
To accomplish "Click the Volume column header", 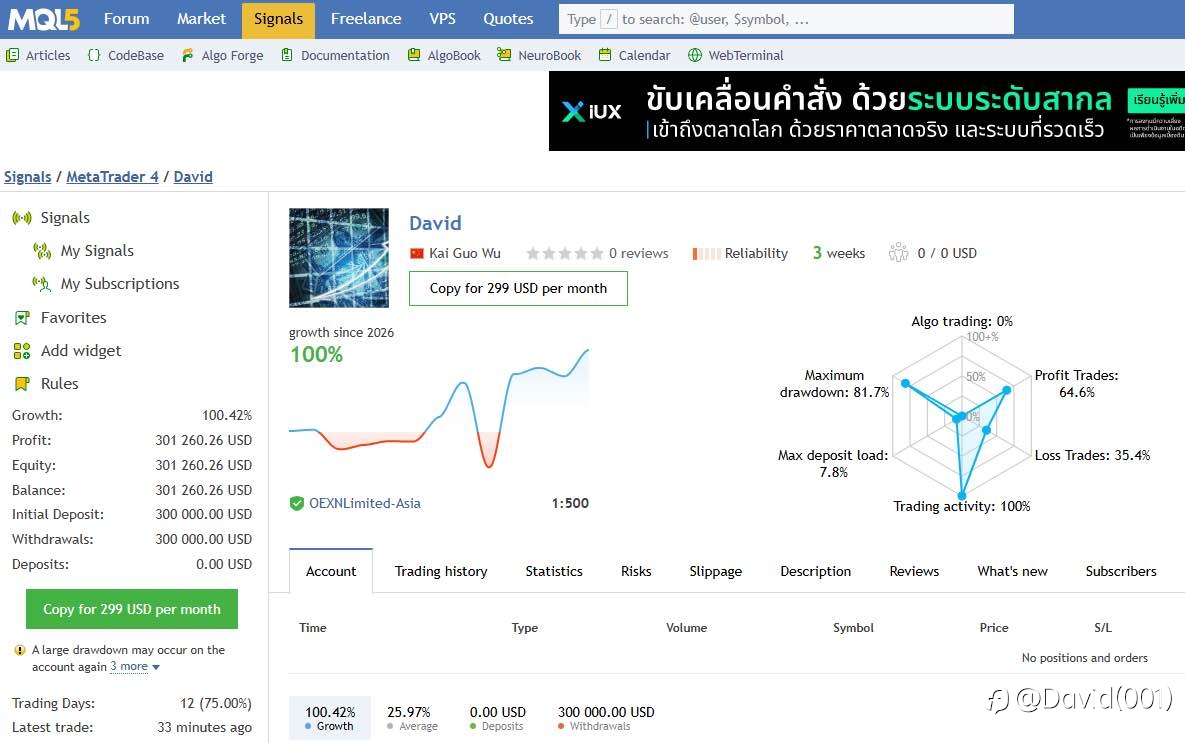I will click(x=686, y=627).
